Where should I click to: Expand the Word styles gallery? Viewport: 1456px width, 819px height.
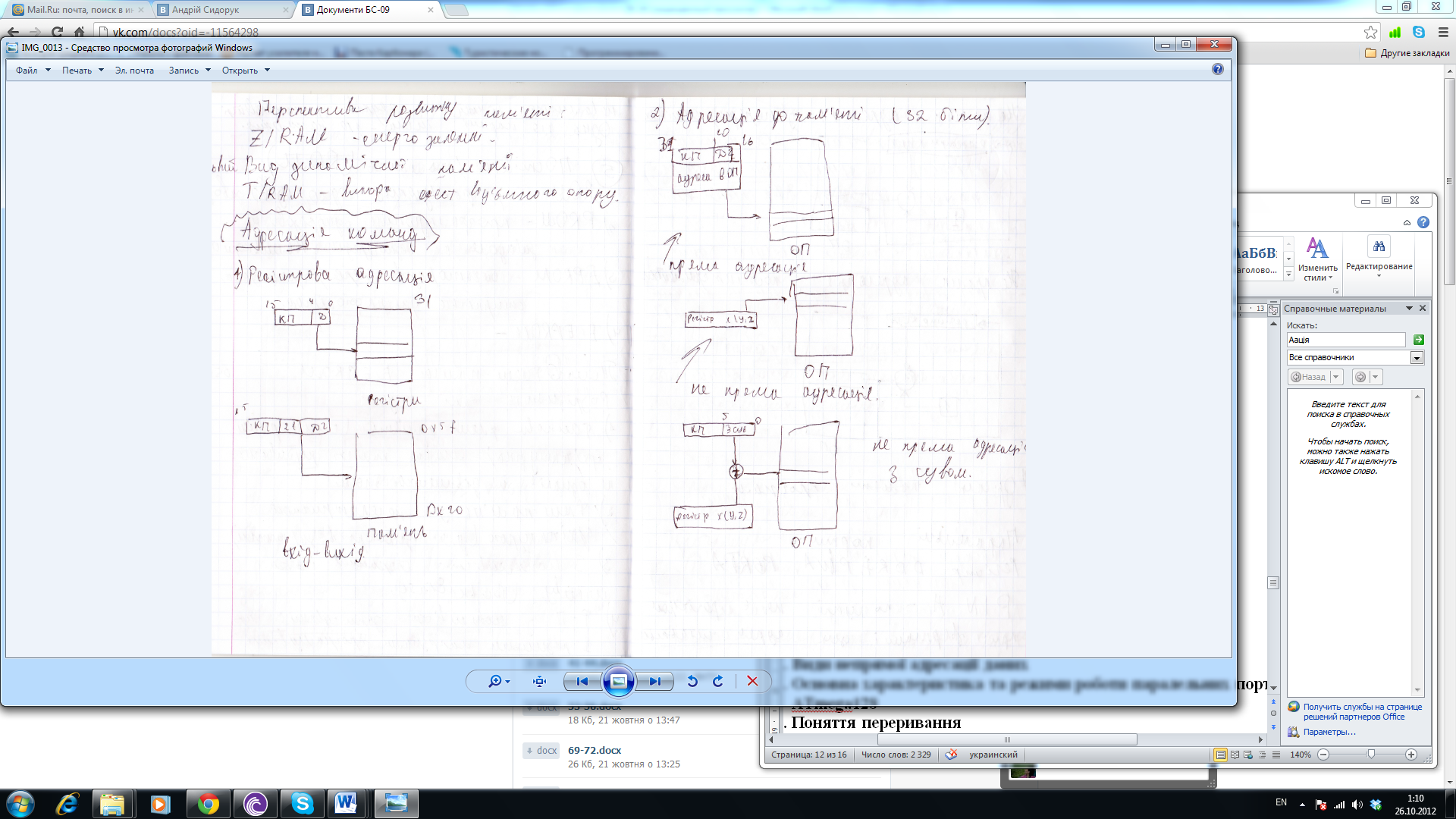(x=1288, y=275)
